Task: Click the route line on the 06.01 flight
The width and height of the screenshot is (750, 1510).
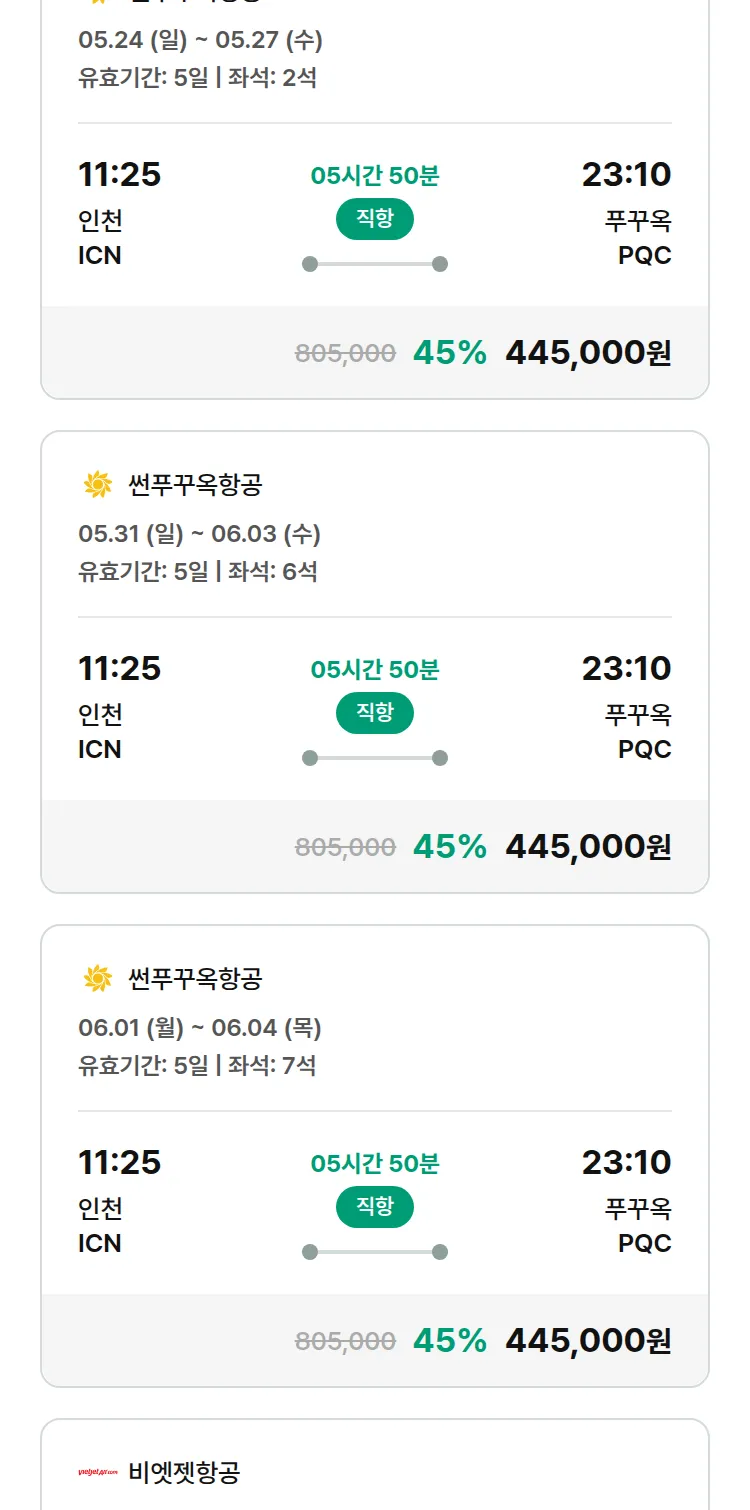Action: click(x=375, y=1252)
